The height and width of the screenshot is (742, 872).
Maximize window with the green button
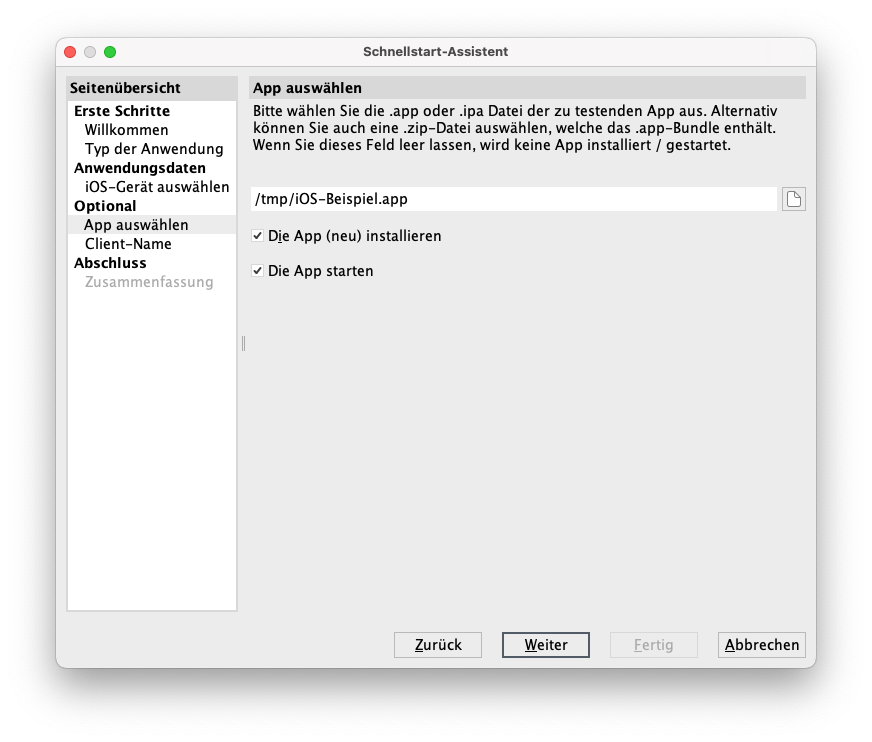pos(110,52)
